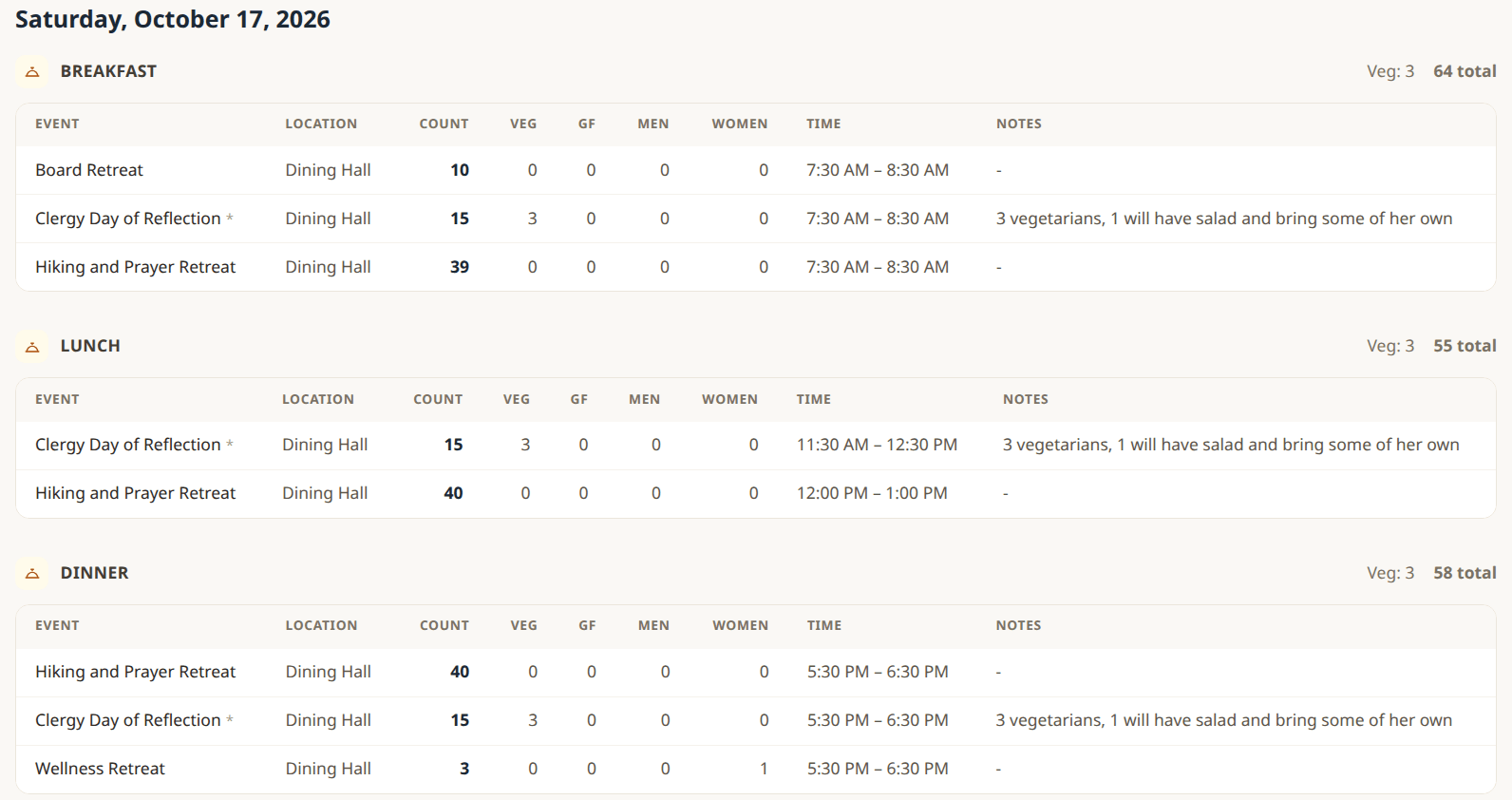Click the 64 total breakfast summary
The width and height of the screenshot is (1512, 800).
[1465, 71]
